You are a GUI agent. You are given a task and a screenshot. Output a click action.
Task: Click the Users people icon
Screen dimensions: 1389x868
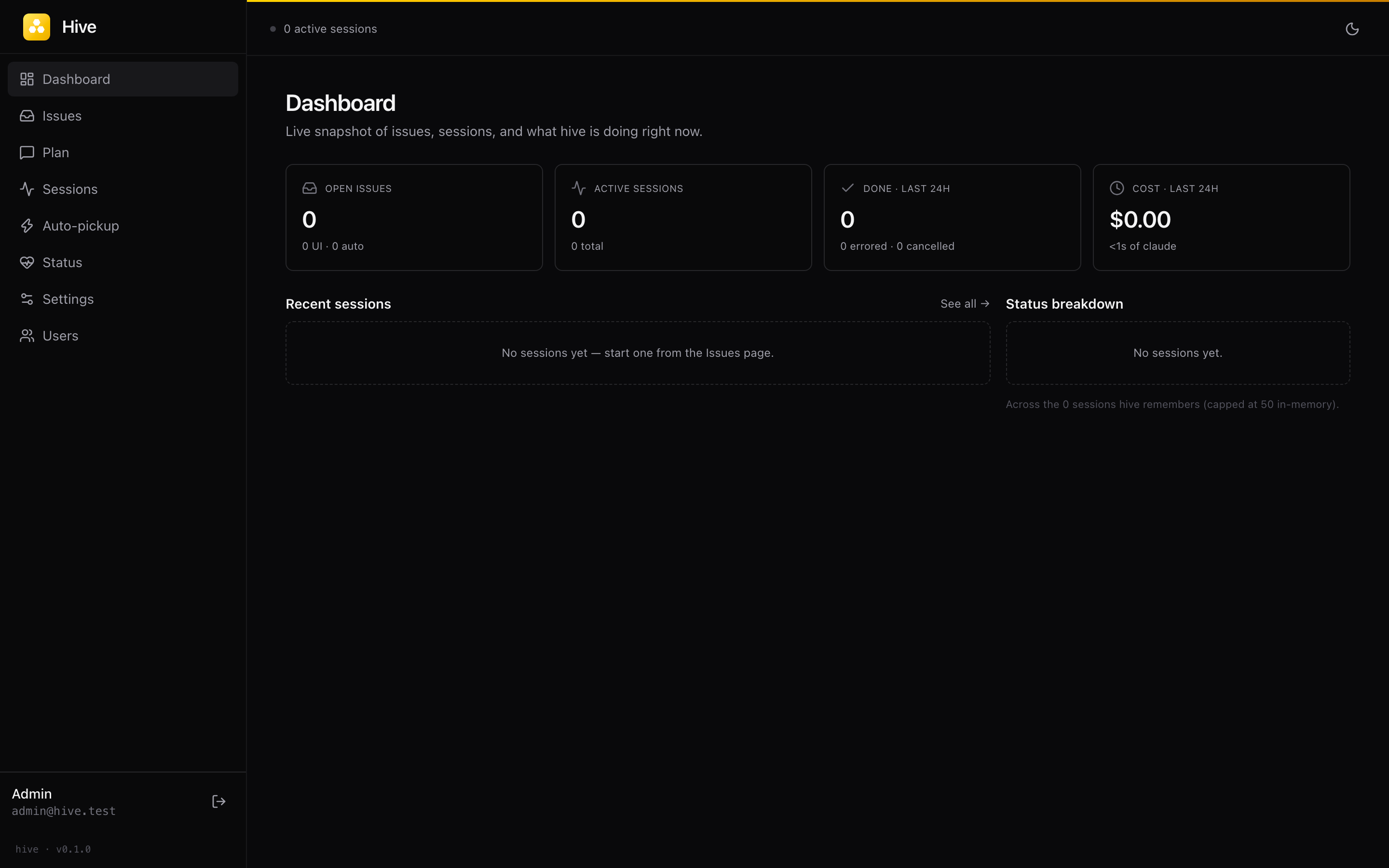click(27, 336)
